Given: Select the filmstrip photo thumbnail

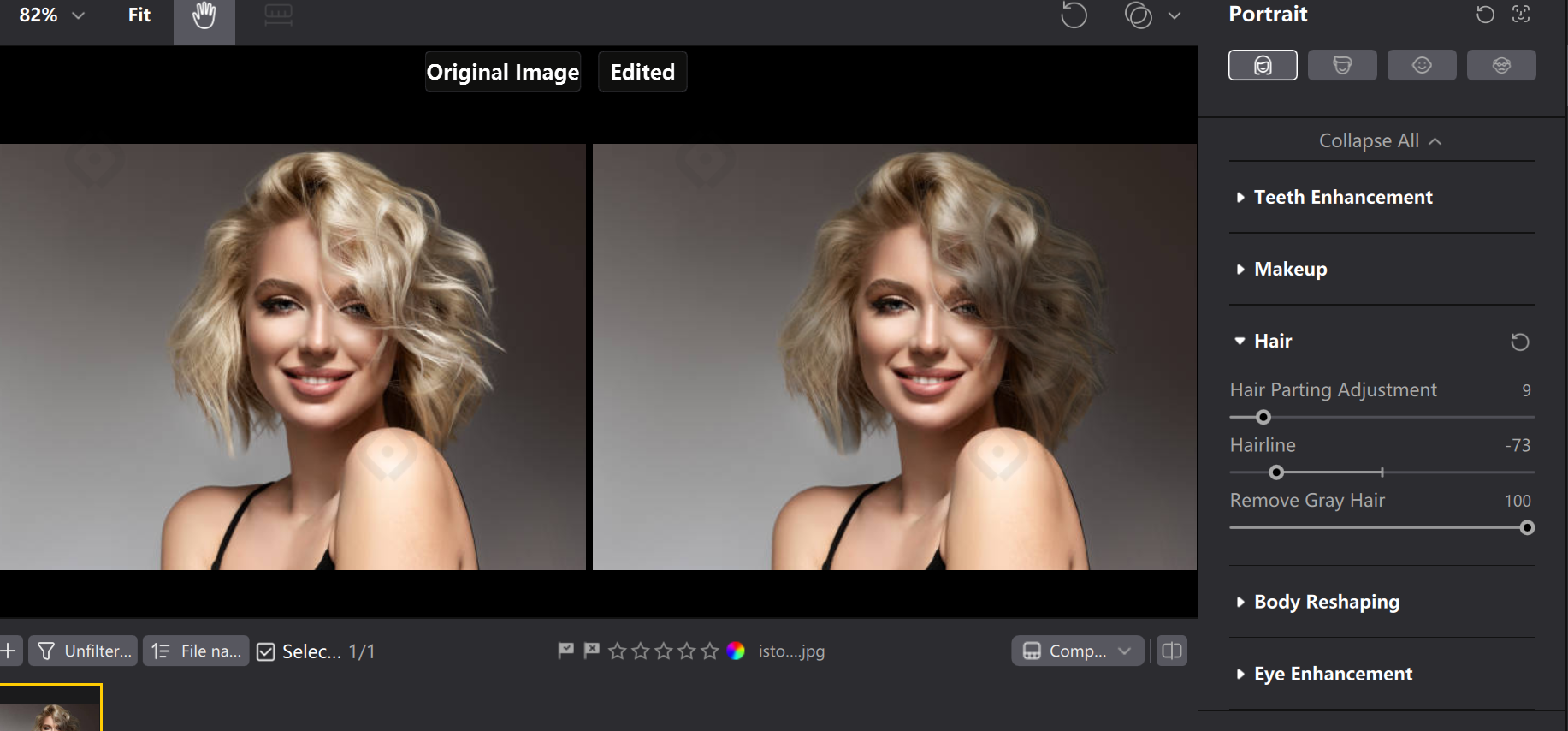Looking at the screenshot, I should (x=50, y=709).
